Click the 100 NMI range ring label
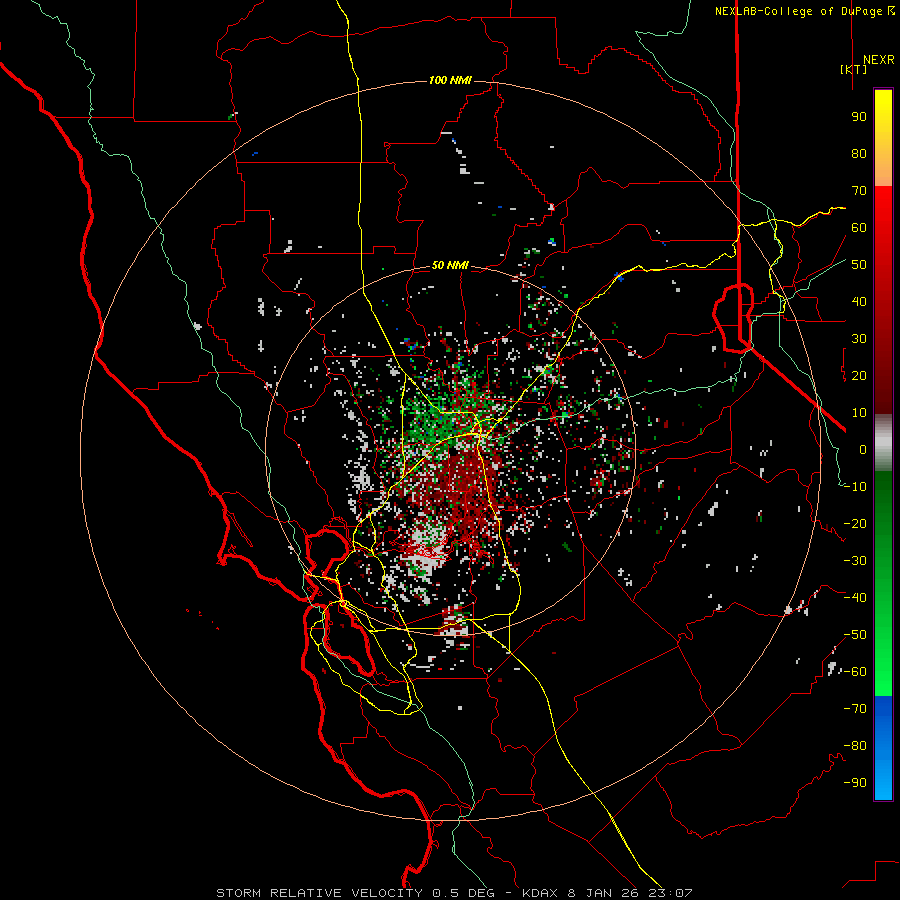 450,80
